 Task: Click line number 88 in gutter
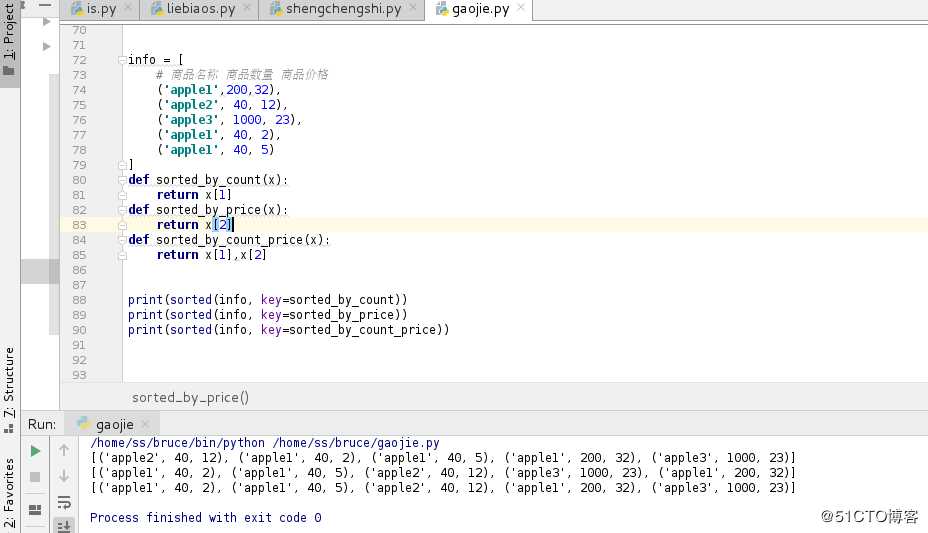pos(79,300)
